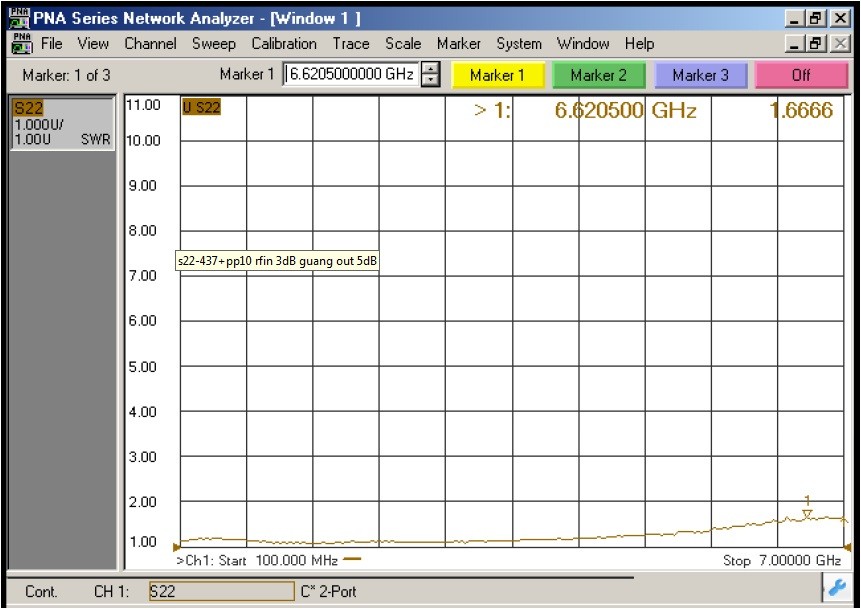Click the SWR format label in trace panel
861x609 pixels.
(x=96, y=139)
